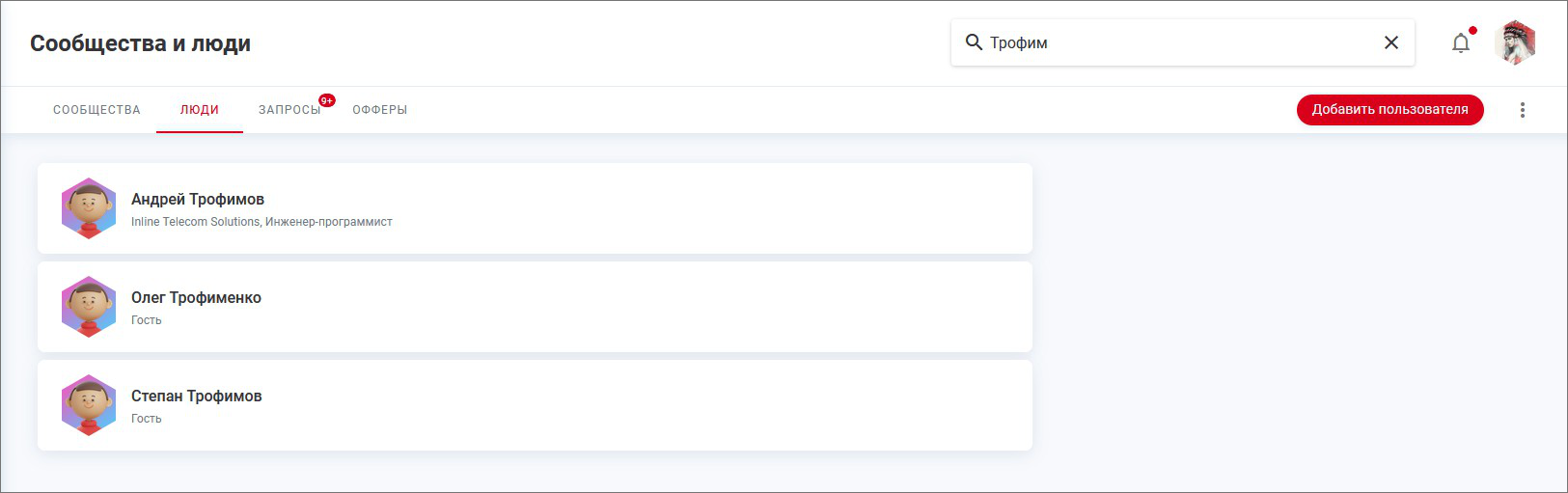Click the search magnifier icon

coord(974,42)
